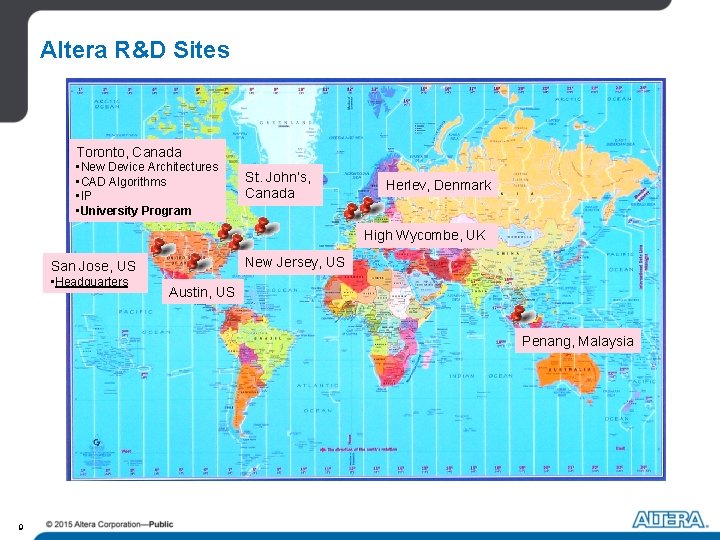Select the New Jersey, US label
The width and height of the screenshot is (720, 540).
pyautogui.click(x=295, y=262)
